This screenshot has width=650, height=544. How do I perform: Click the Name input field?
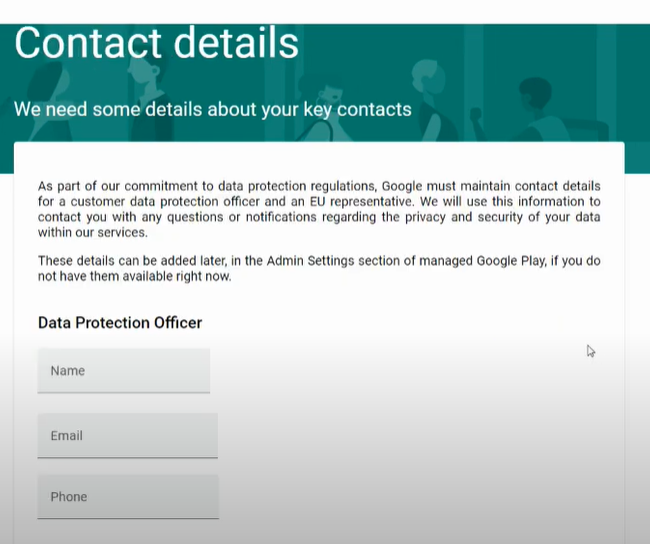coord(124,370)
